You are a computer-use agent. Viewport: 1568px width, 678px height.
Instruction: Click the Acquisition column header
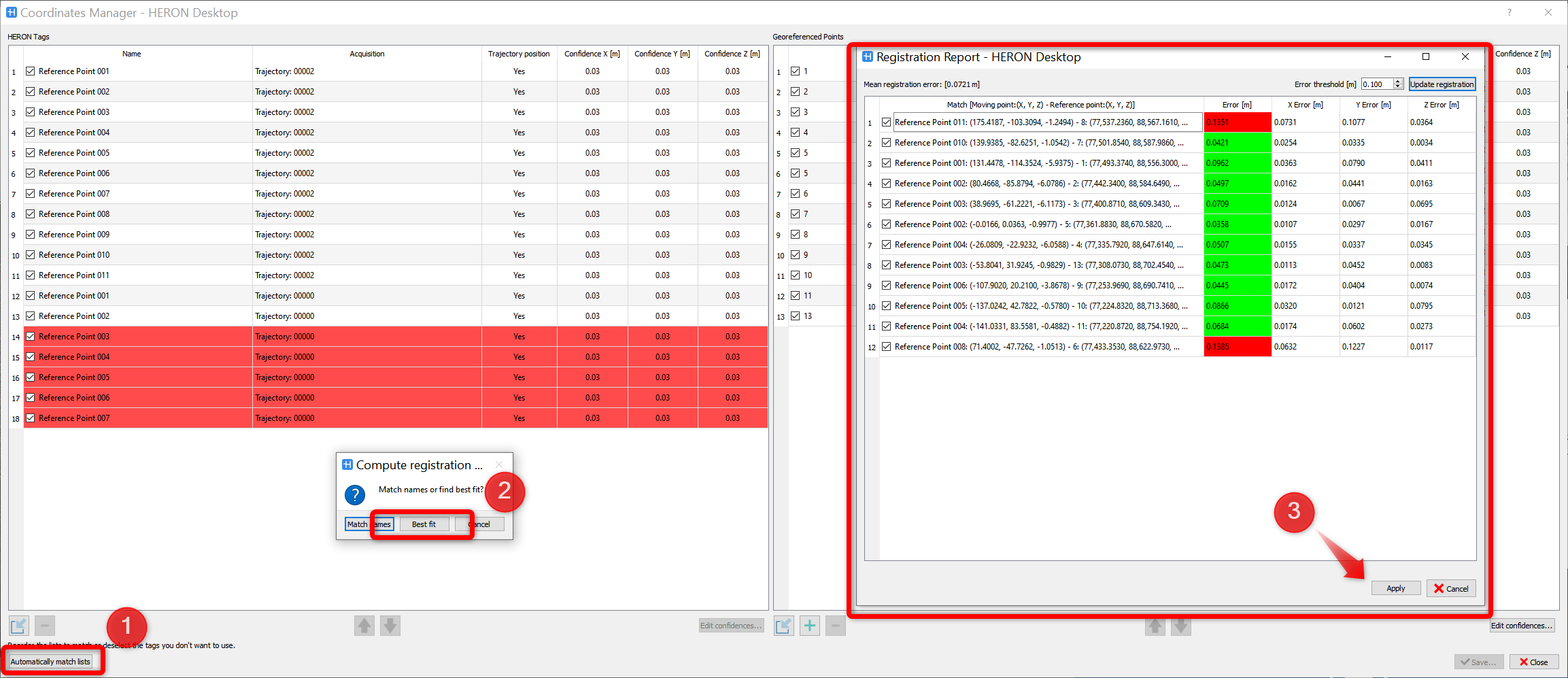click(x=367, y=54)
